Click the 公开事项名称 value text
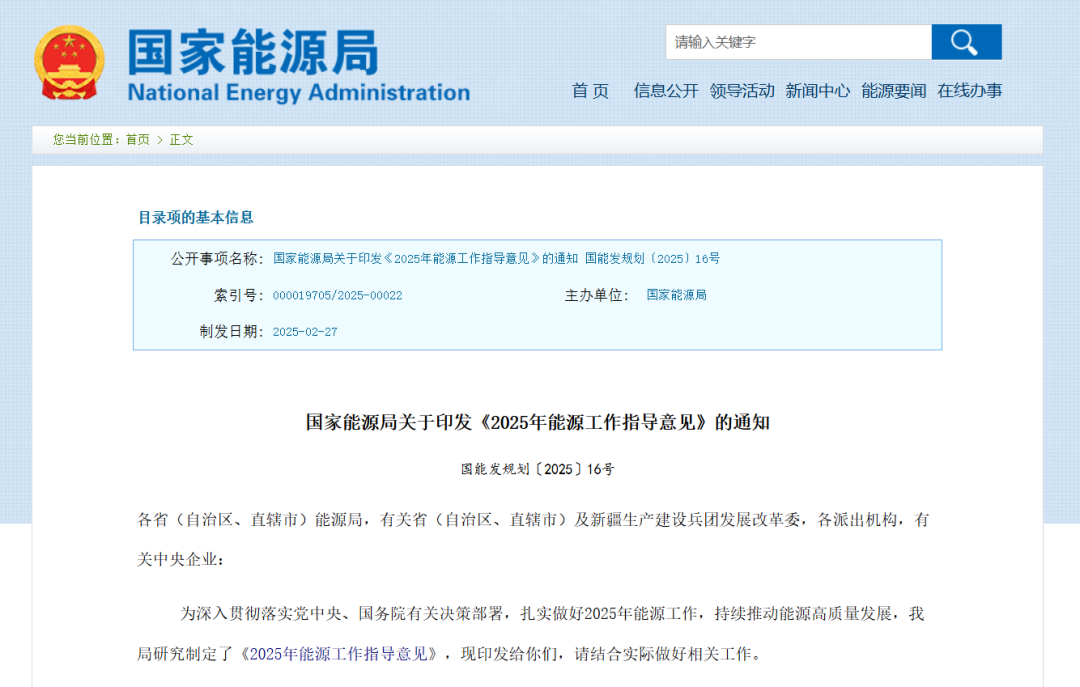 click(x=497, y=258)
